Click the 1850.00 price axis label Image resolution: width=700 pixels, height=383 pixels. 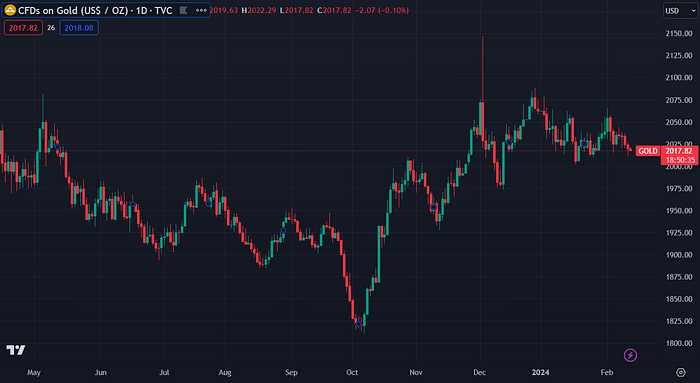tap(679, 299)
